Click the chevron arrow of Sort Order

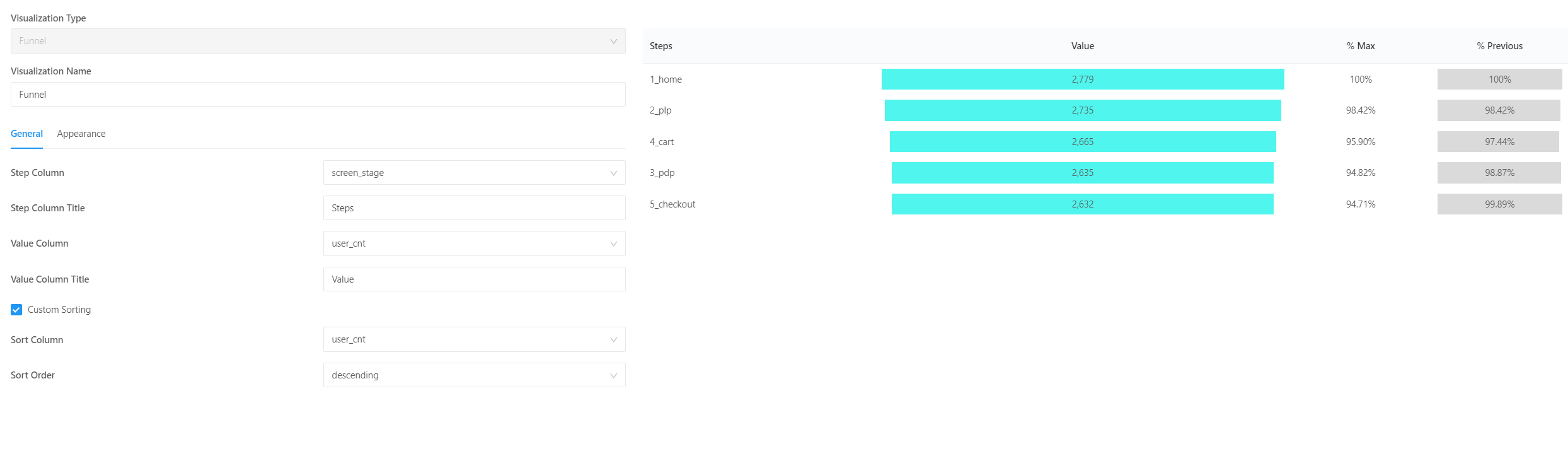click(x=613, y=375)
